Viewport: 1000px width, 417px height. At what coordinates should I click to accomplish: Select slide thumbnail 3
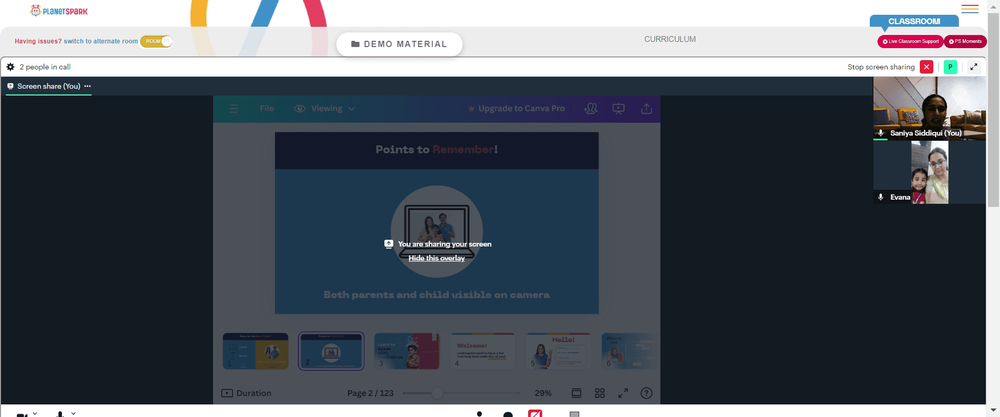click(x=407, y=351)
